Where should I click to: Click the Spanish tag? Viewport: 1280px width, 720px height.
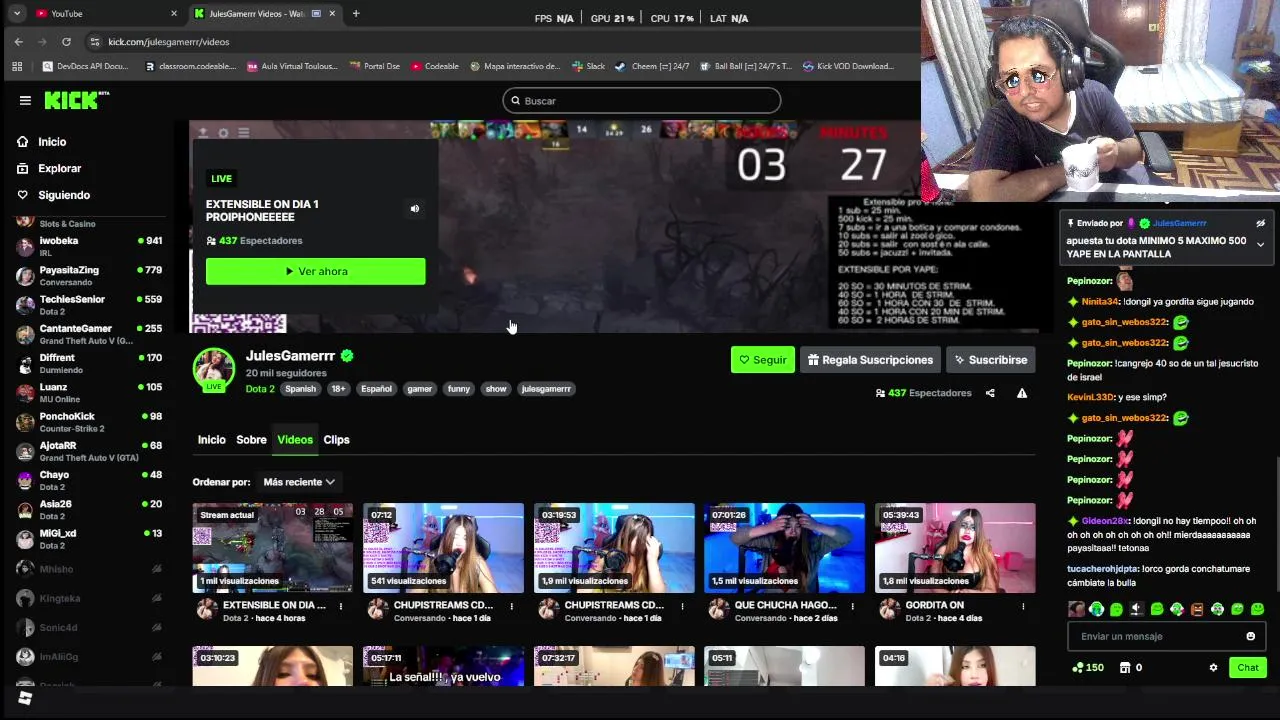300,389
